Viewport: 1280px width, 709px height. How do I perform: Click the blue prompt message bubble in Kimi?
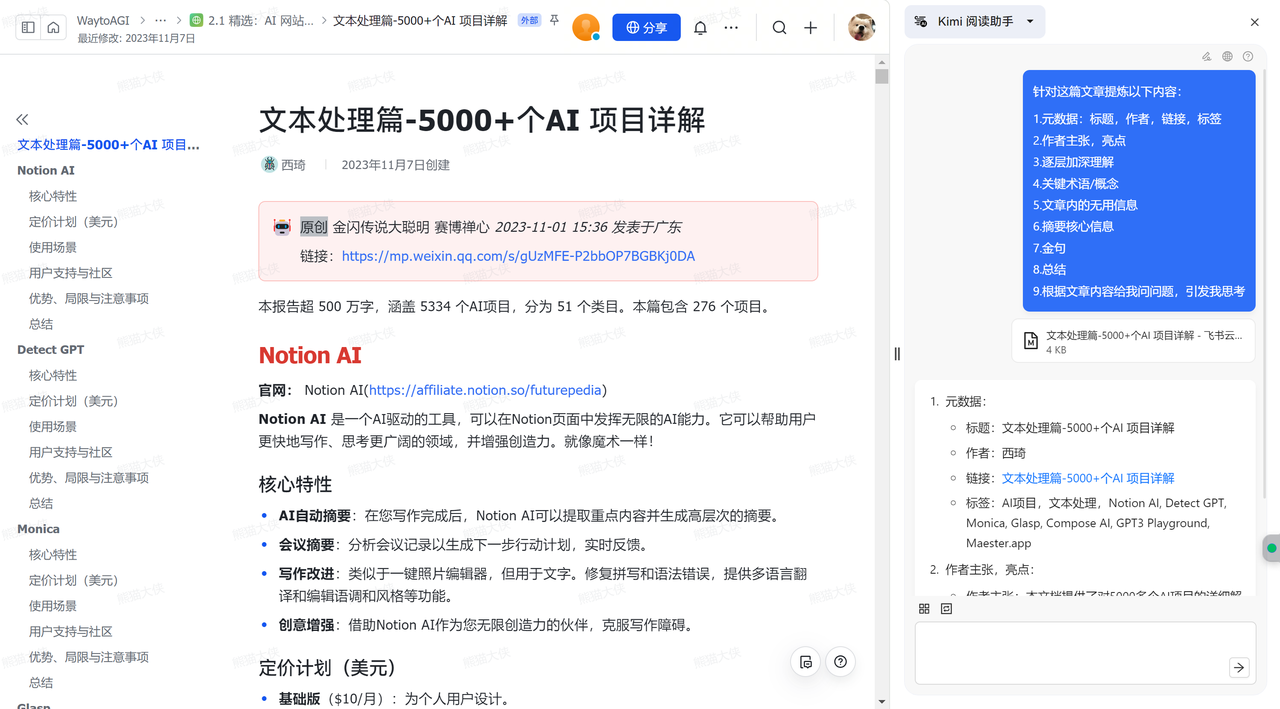point(1139,190)
